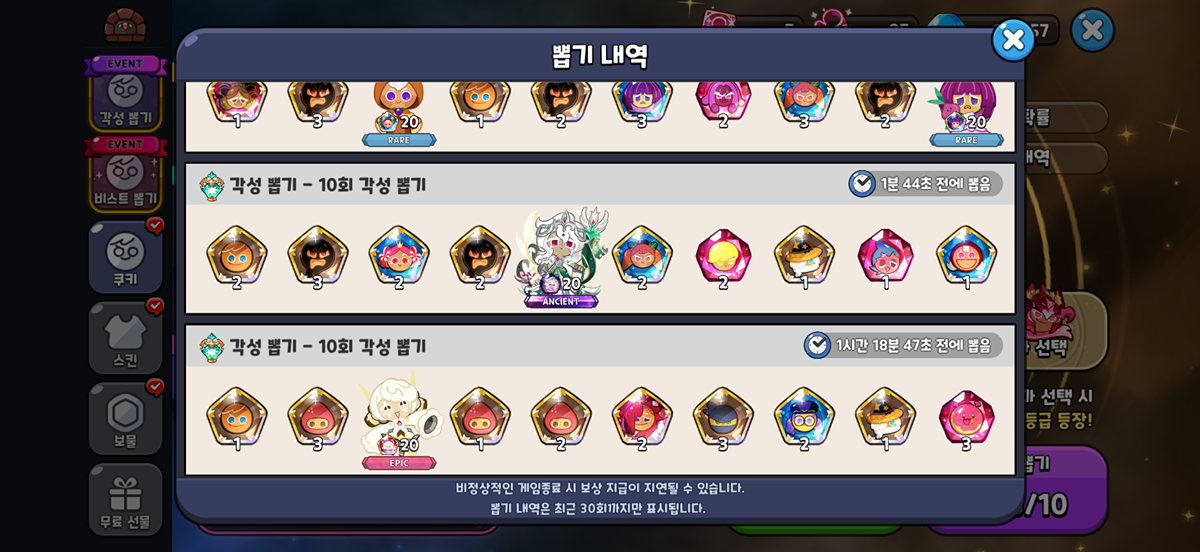Tap the EPIC white cookie result
1200x552 pixels.
coord(399,421)
